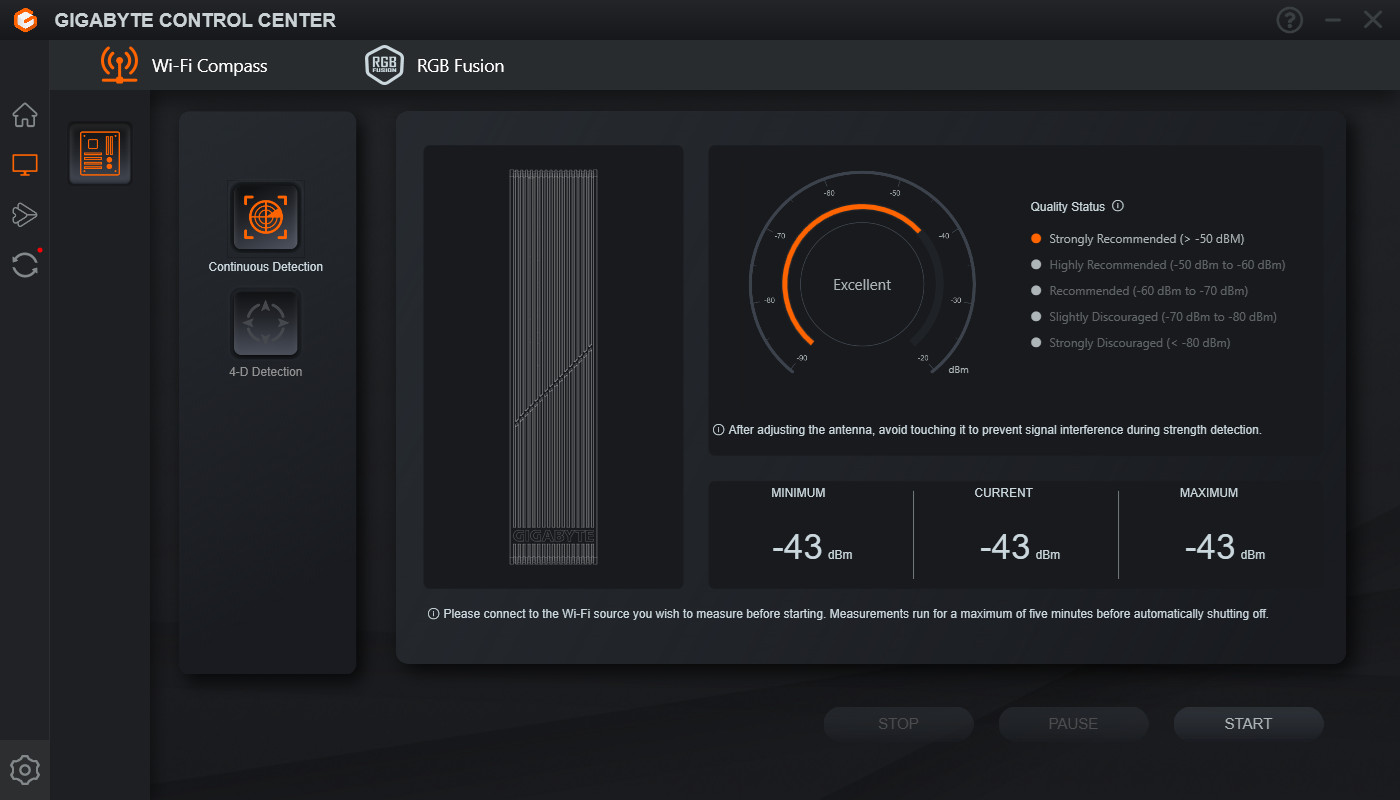Click the STOP button
Screen dimensions: 1400x800
click(898, 724)
